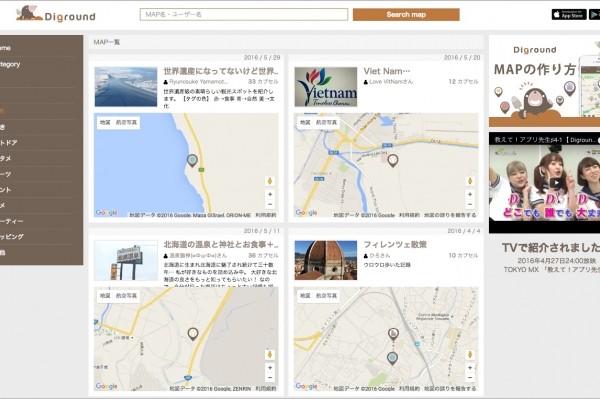Zoom out on the フィレンツェ map
600x399 pixels.
pos(470,378)
